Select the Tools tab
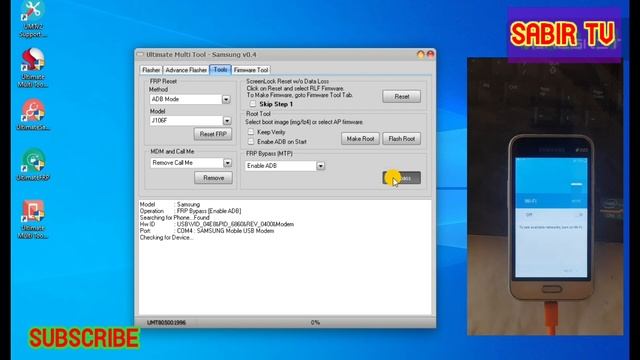Screen dimensions: 640x360 click(x=220, y=69)
